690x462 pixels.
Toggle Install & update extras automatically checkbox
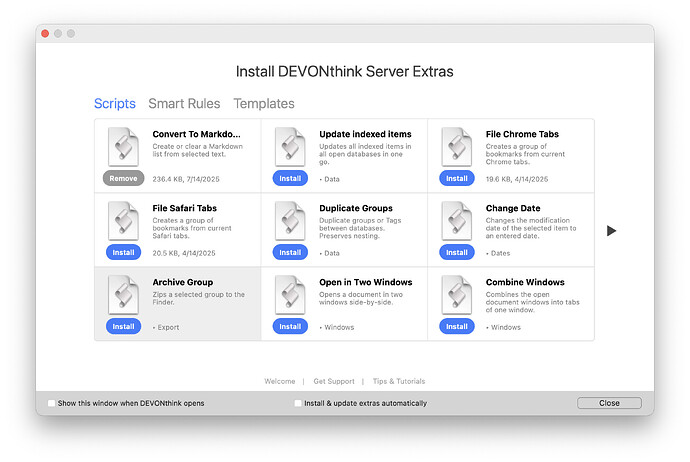pyautogui.click(x=298, y=403)
